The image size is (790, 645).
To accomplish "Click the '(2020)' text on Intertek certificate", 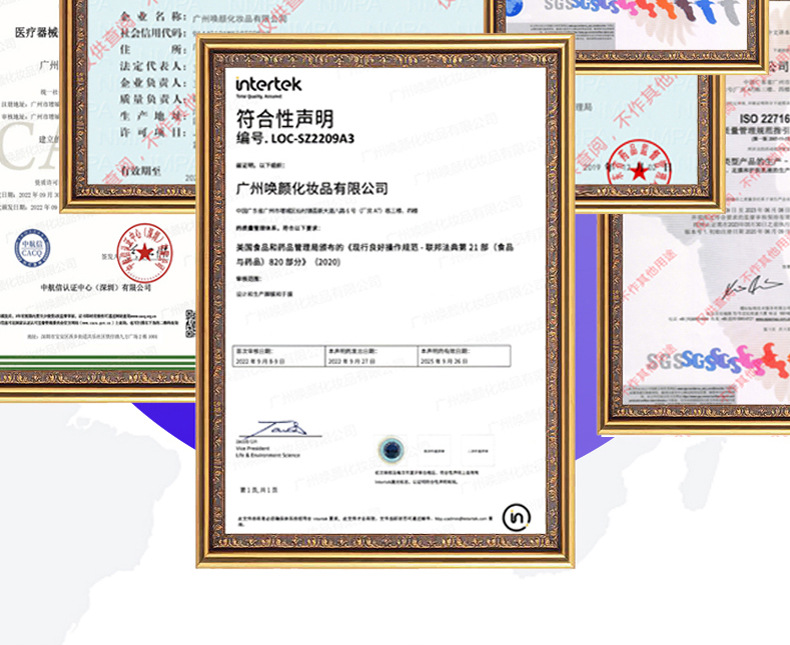I will point(327,262).
